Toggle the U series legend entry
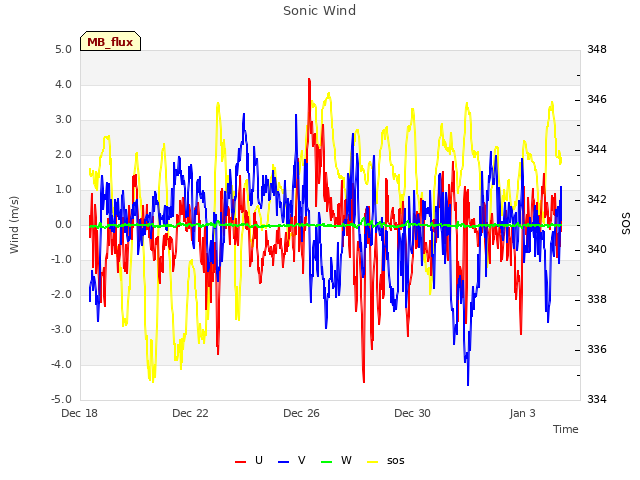The image size is (640, 480). (249, 460)
